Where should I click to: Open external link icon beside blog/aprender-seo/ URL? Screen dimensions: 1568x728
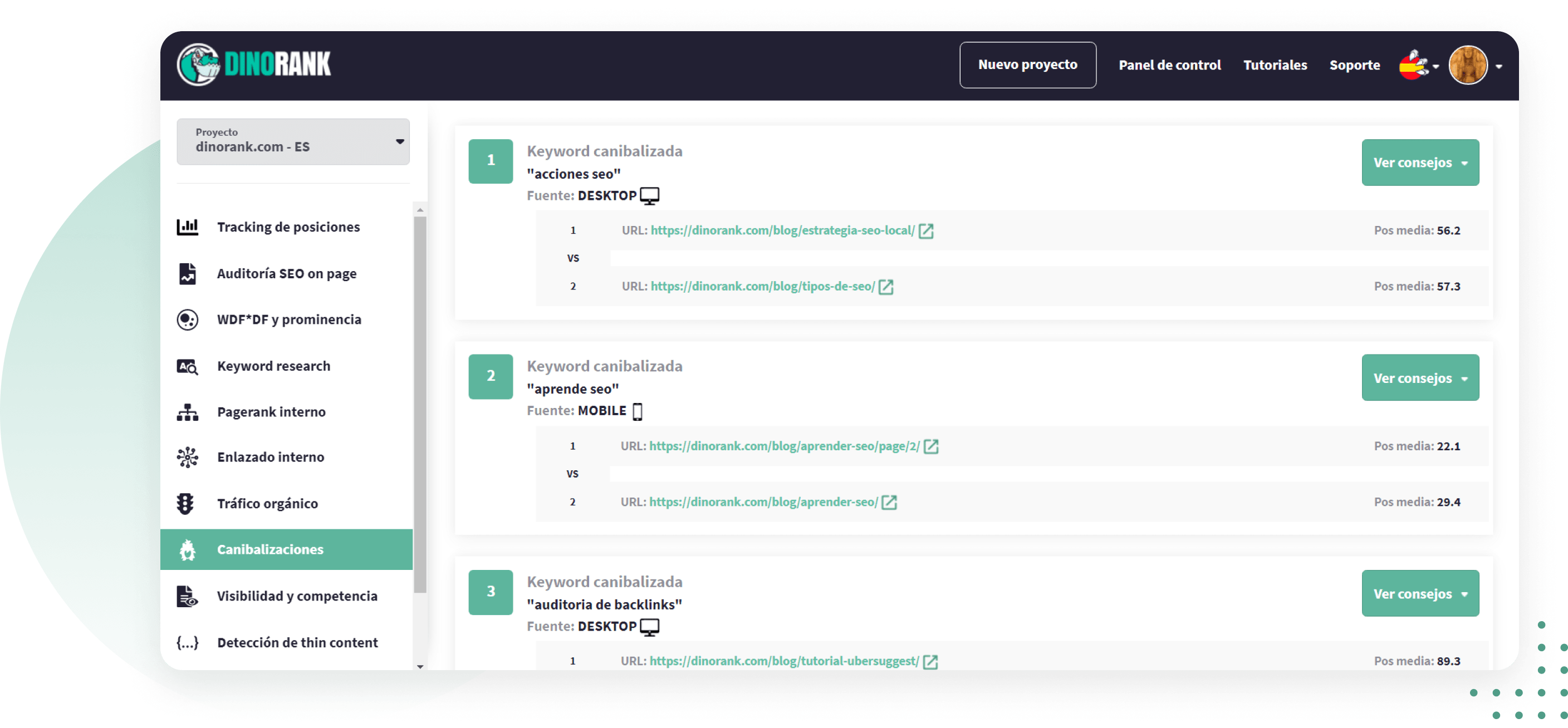point(889,503)
